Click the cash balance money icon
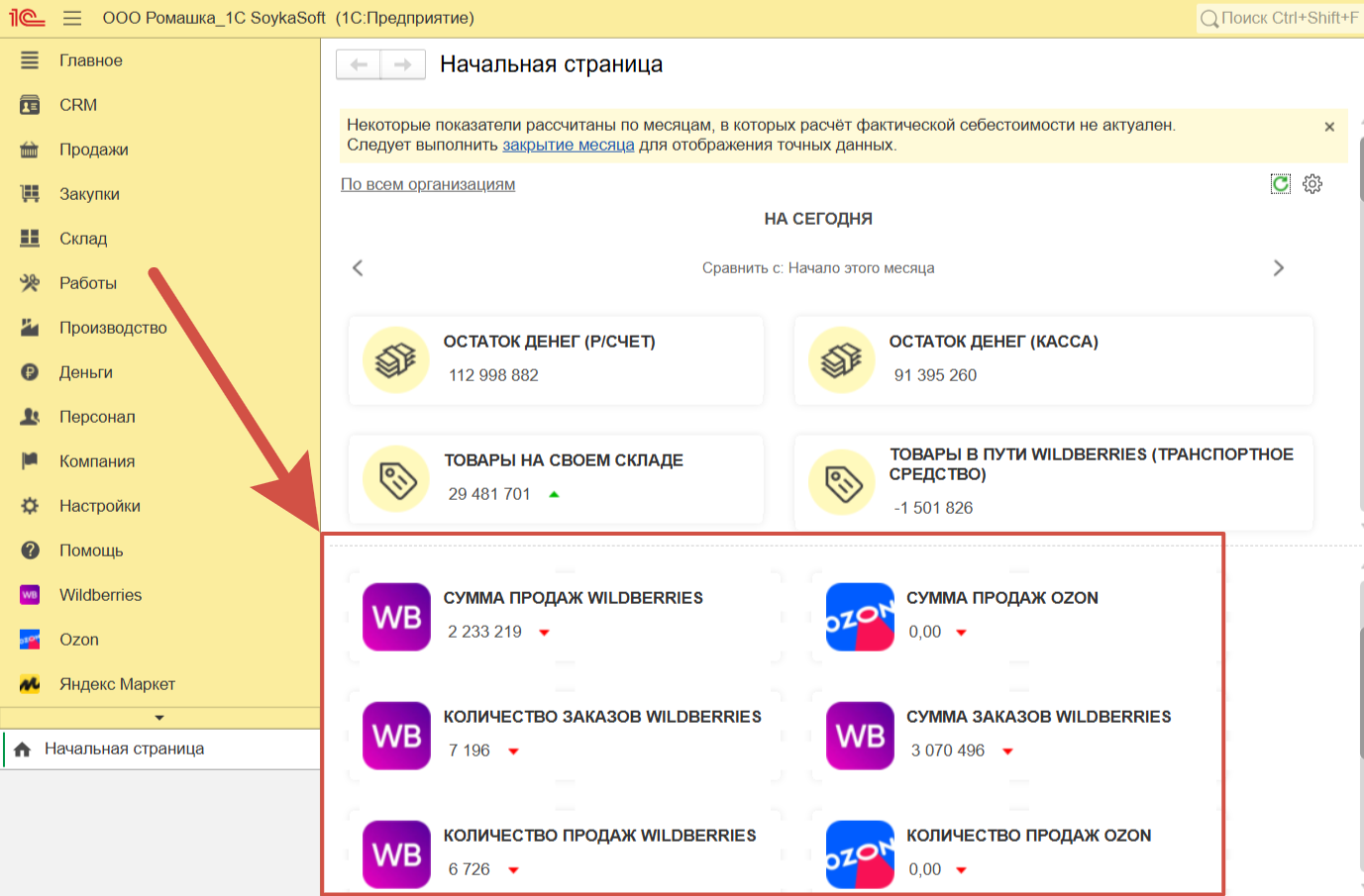Screen dimensions: 1364x896 841,359
